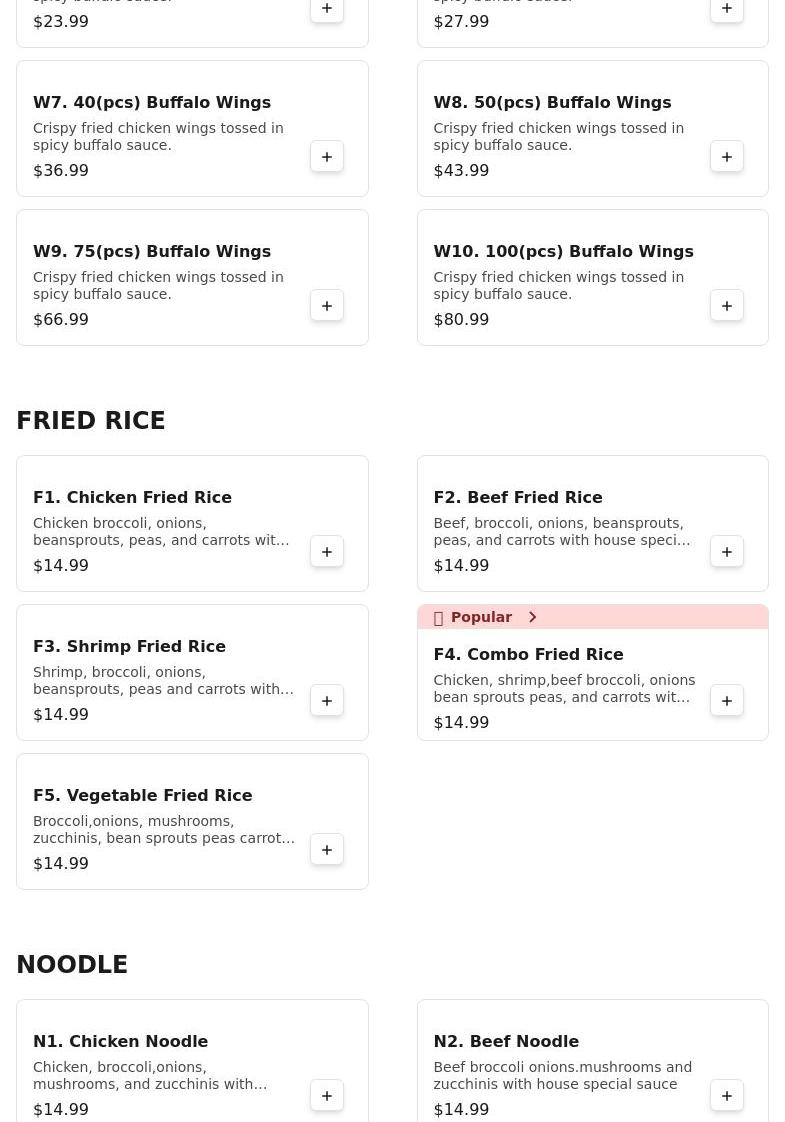
Task: Click plus for W9 75pcs Buffalo Wings
Action: 327,306
